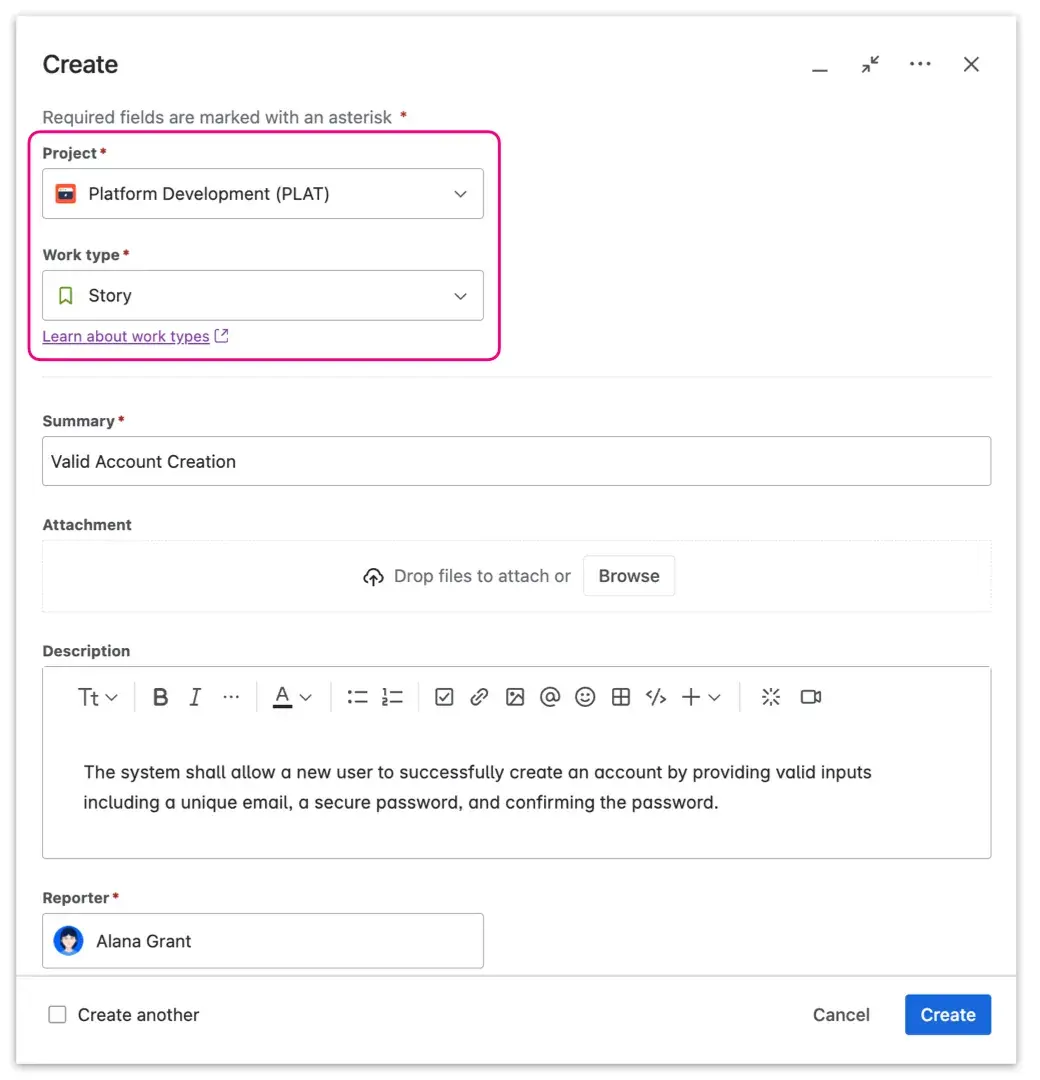Viewport: 1040px width, 1080px height.
Task: Open the text color picker
Action: coord(290,697)
